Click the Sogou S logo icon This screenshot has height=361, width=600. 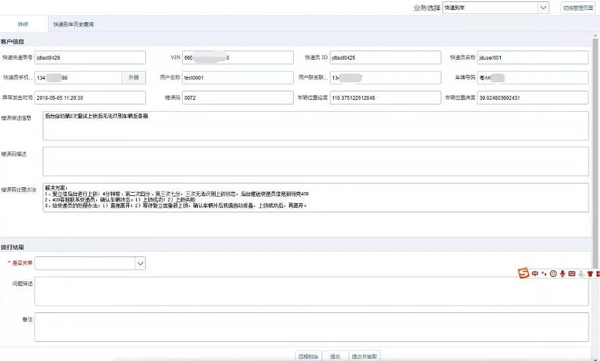(x=523, y=273)
